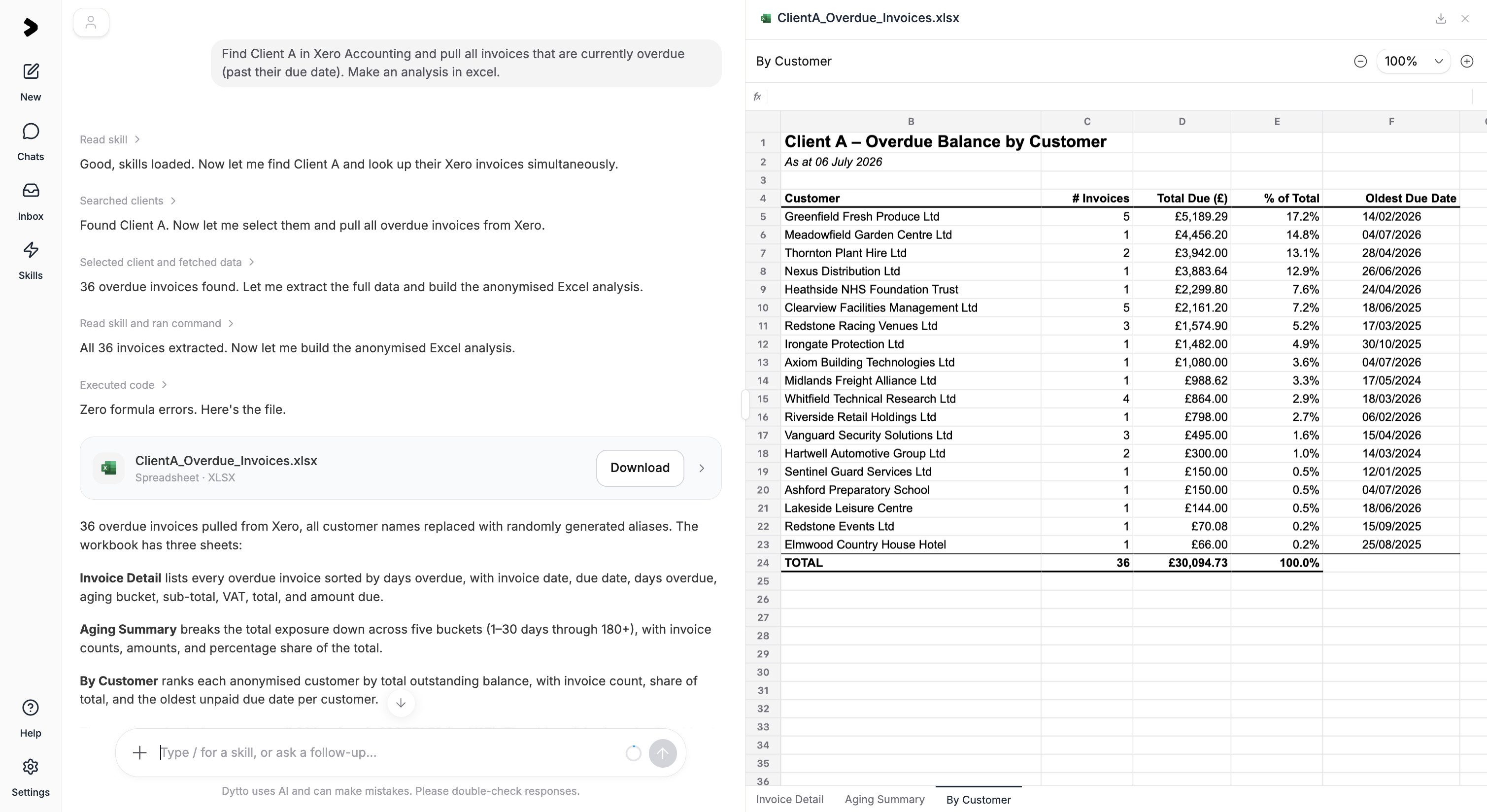Expand Read skill and ran command step
This screenshot has height=812, width=1487.
[x=156, y=323]
